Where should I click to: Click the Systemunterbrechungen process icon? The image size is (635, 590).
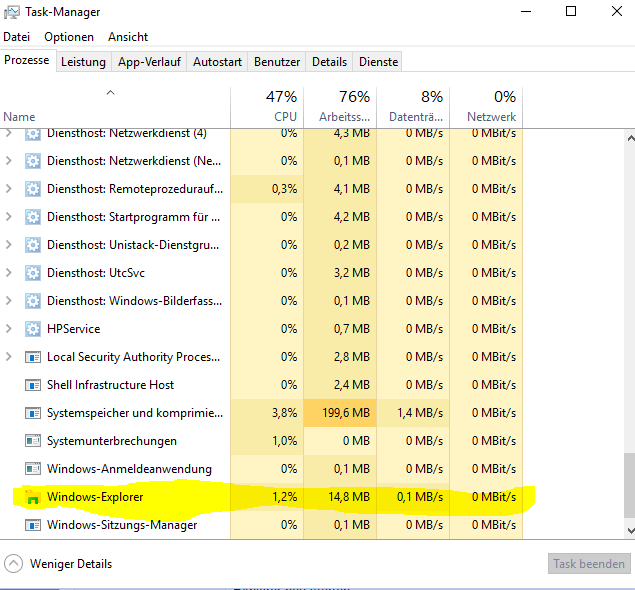[33, 441]
